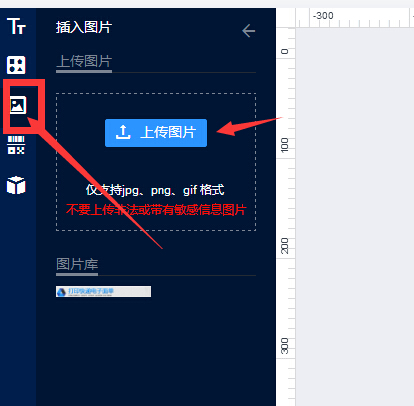414x406 pixels.
Task: Click the back arrow beside 插入图片
Action: (248, 31)
